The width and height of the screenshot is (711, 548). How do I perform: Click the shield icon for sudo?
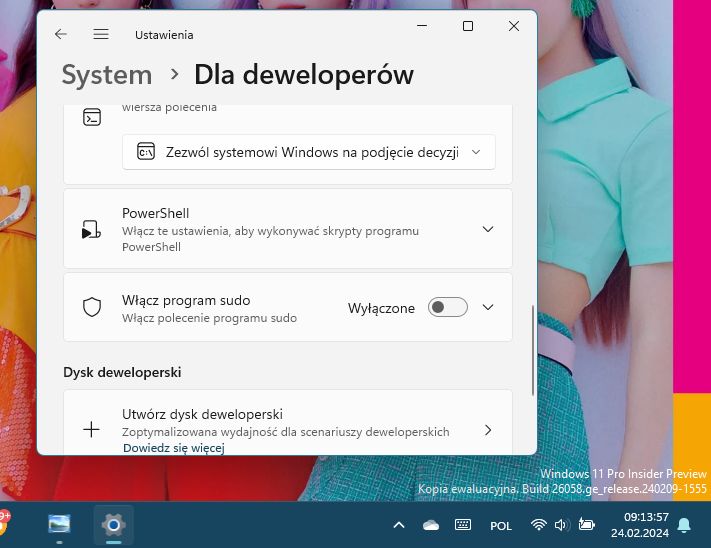tap(92, 307)
